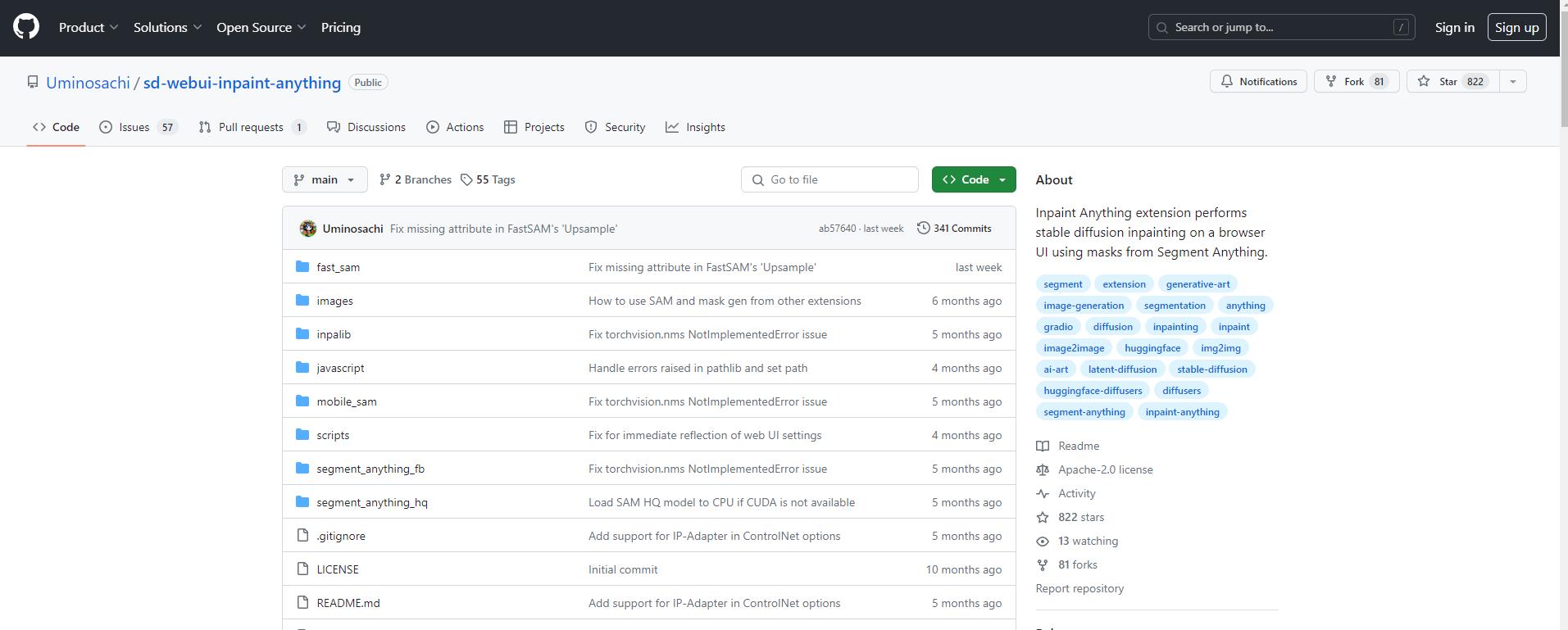Expand the Product menu

click(89, 27)
